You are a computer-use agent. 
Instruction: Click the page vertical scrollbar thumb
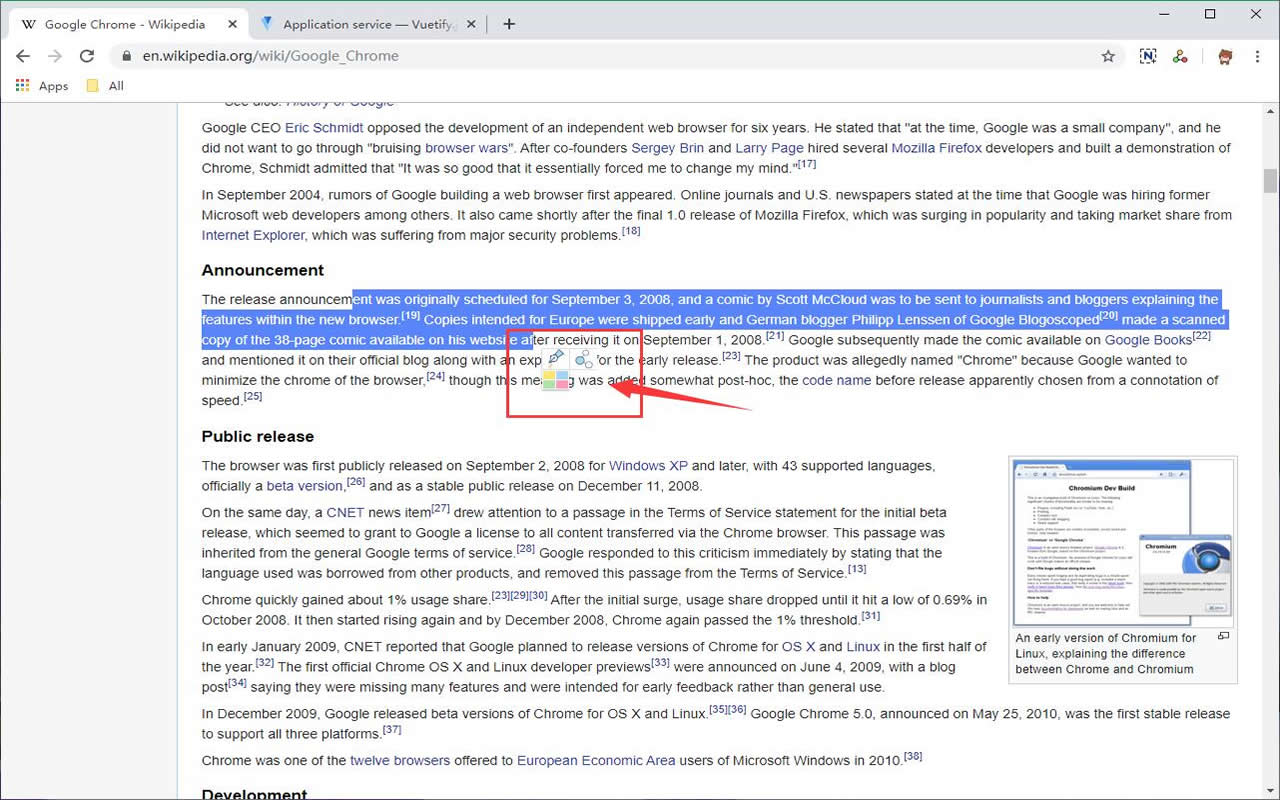click(x=1270, y=180)
